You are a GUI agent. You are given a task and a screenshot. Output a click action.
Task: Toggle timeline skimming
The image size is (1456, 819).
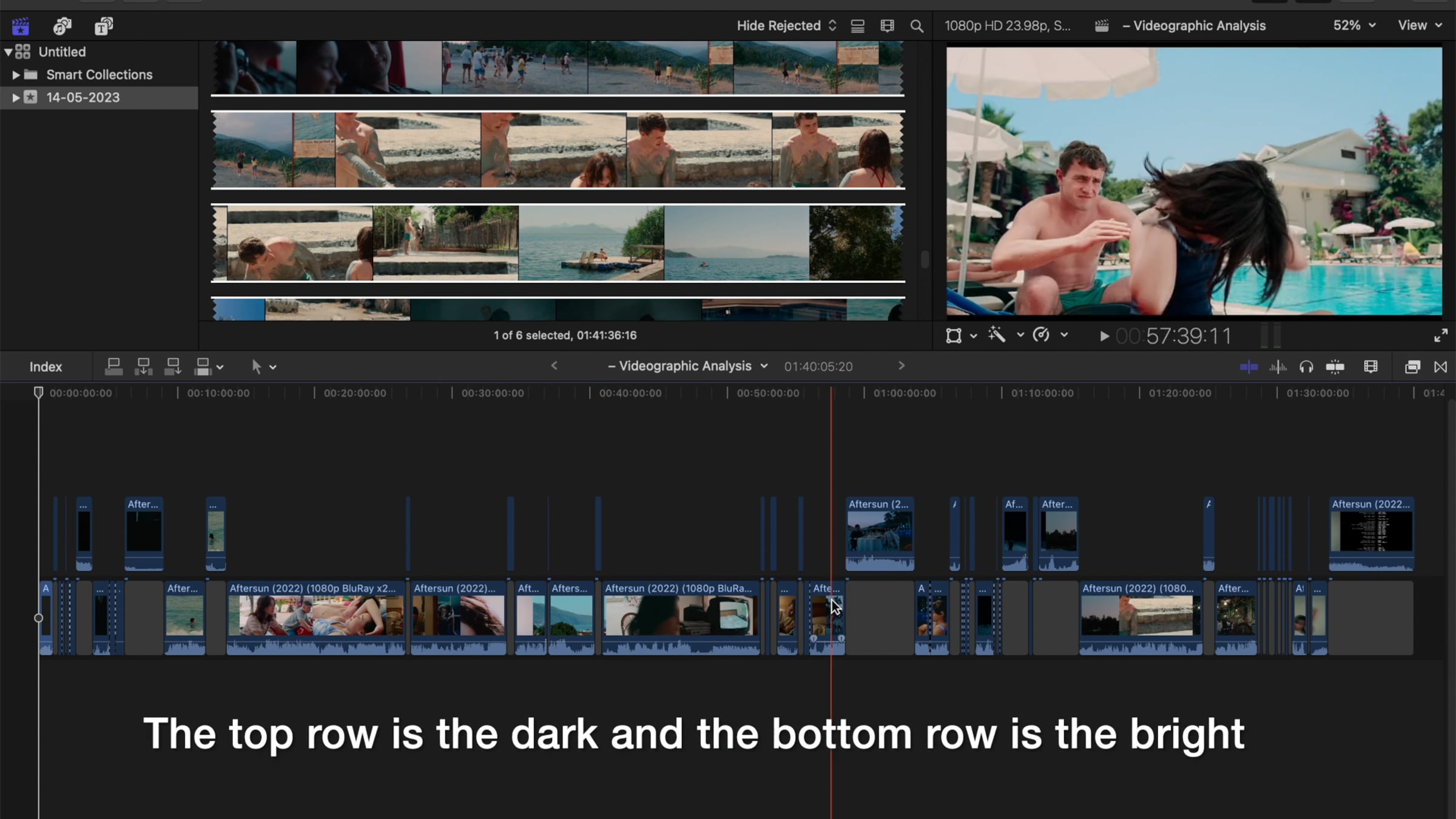(1249, 366)
